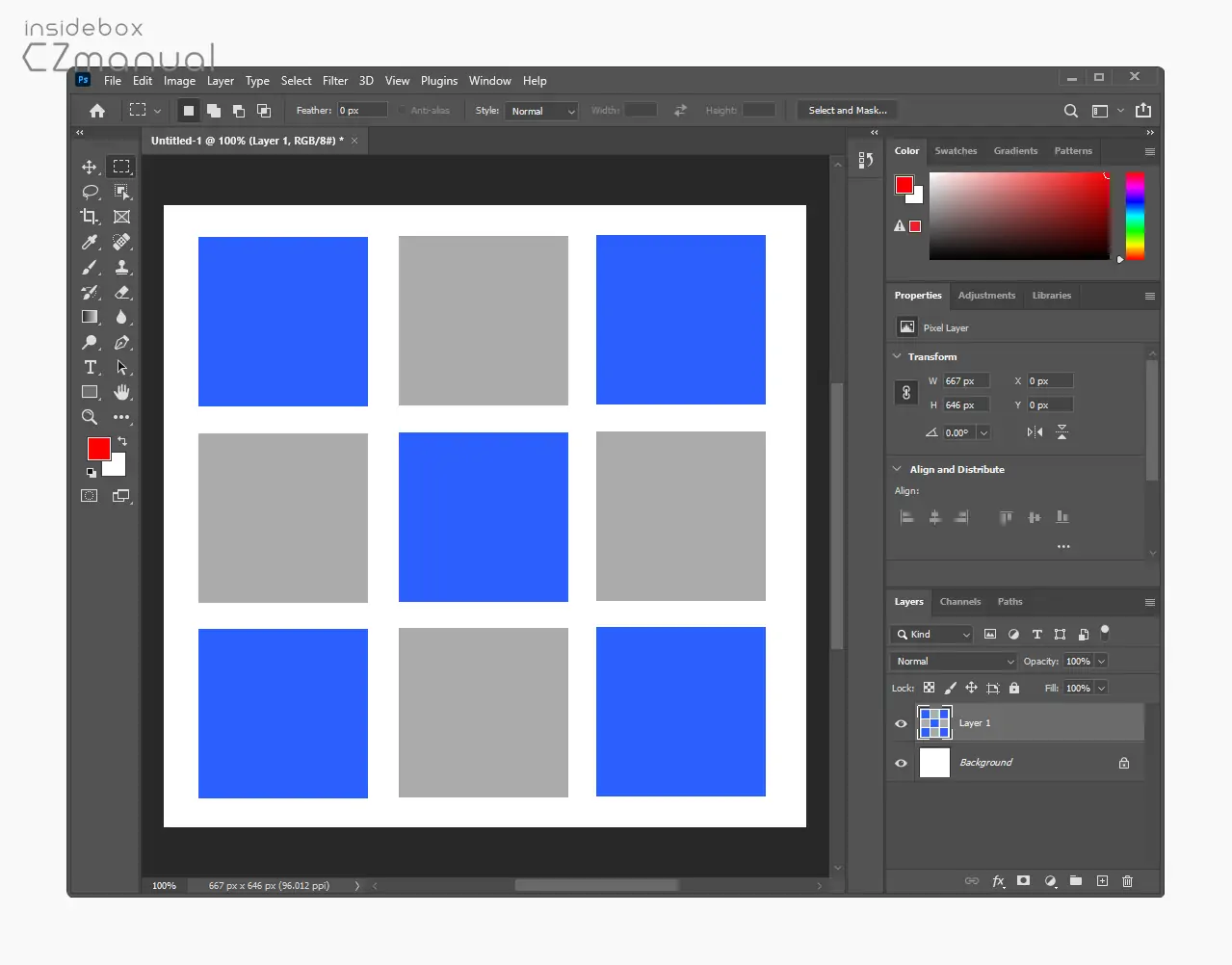Pick the Eyedropper tool
This screenshot has width=1232, height=965.
(90, 242)
